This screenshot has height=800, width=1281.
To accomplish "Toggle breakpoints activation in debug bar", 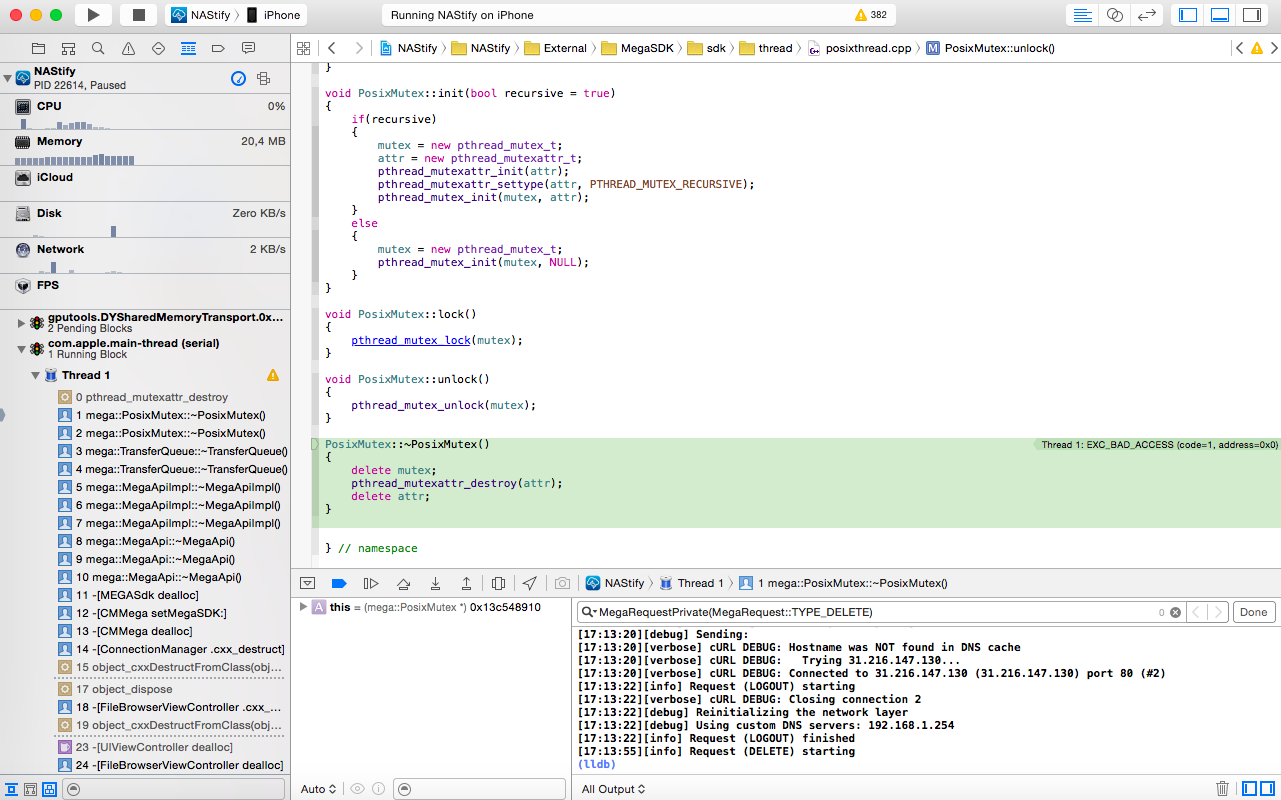I will 338,583.
